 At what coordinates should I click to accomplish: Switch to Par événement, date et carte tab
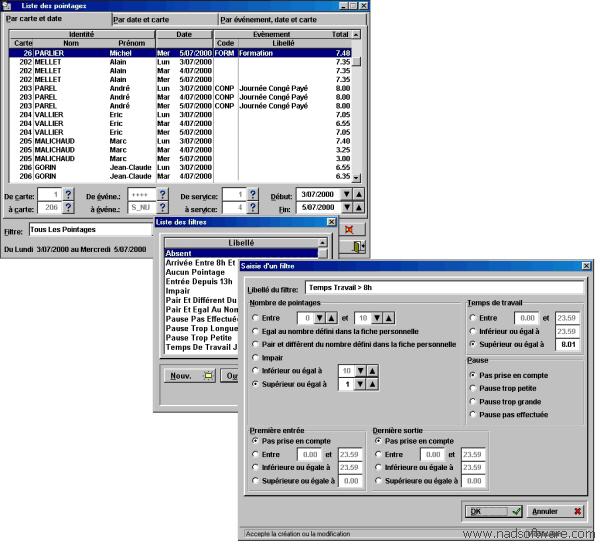(293, 20)
